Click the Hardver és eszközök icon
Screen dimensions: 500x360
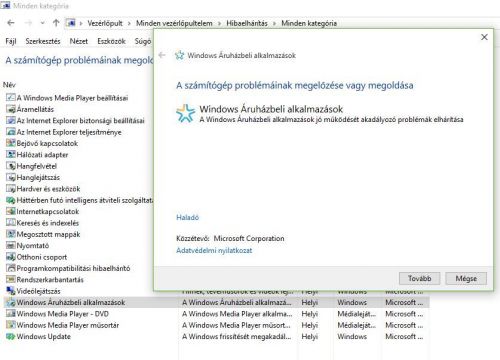(x=11, y=188)
